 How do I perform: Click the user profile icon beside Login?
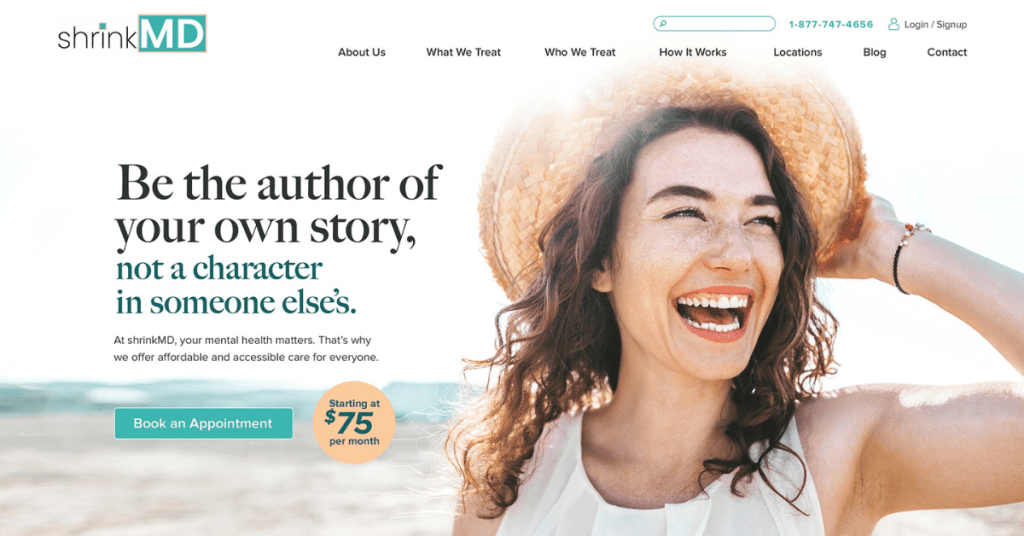[x=893, y=24]
